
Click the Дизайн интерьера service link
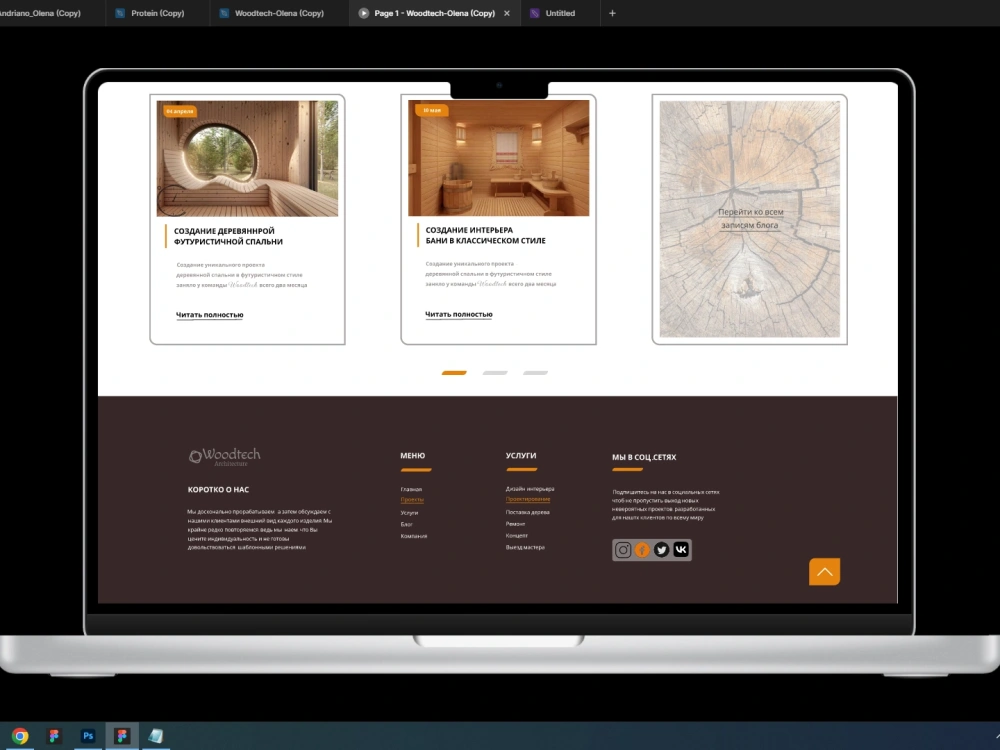[x=530, y=489]
